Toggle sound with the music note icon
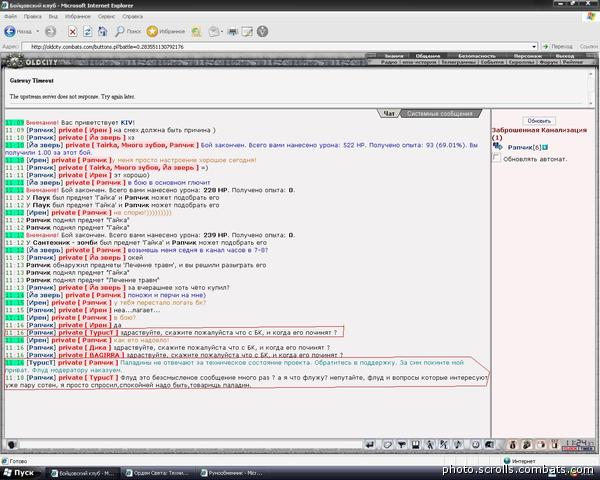 [458, 444]
